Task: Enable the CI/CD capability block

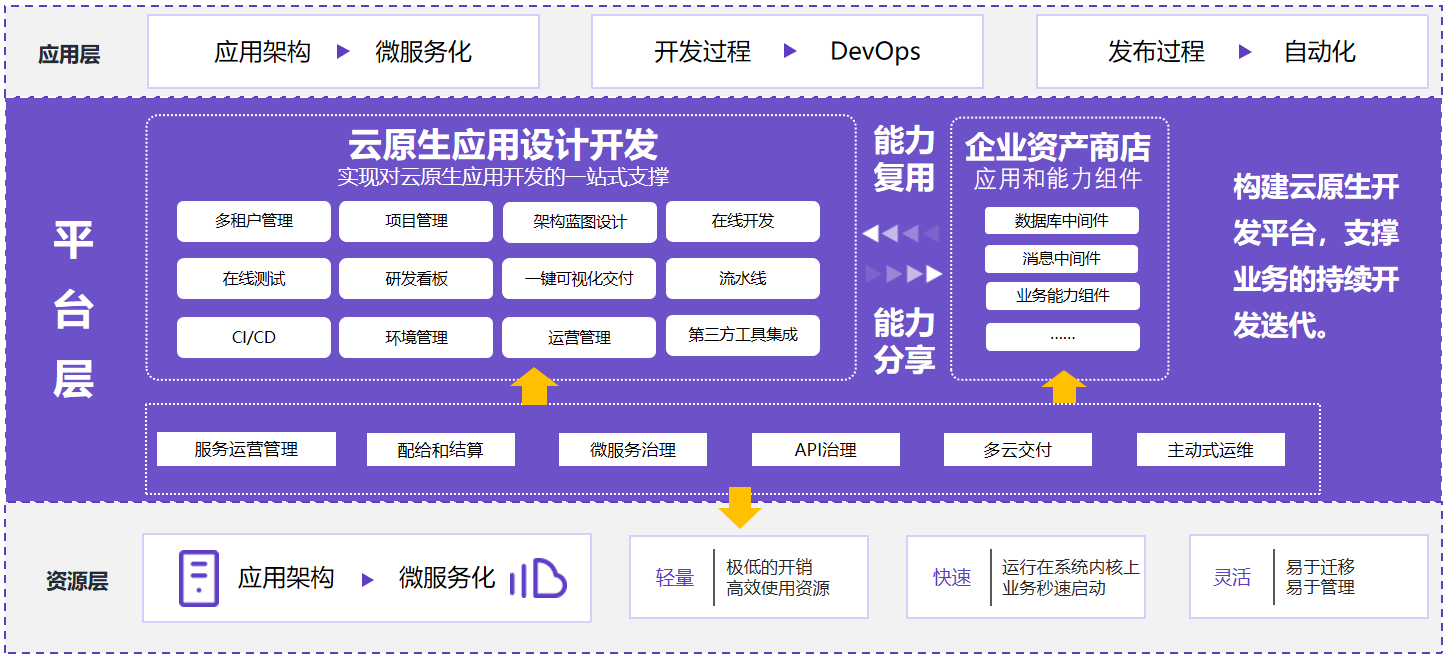Action: (253, 337)
